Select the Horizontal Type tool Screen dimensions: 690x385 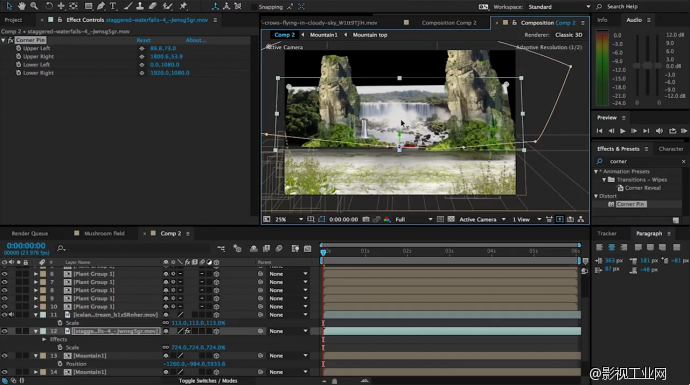113,6
